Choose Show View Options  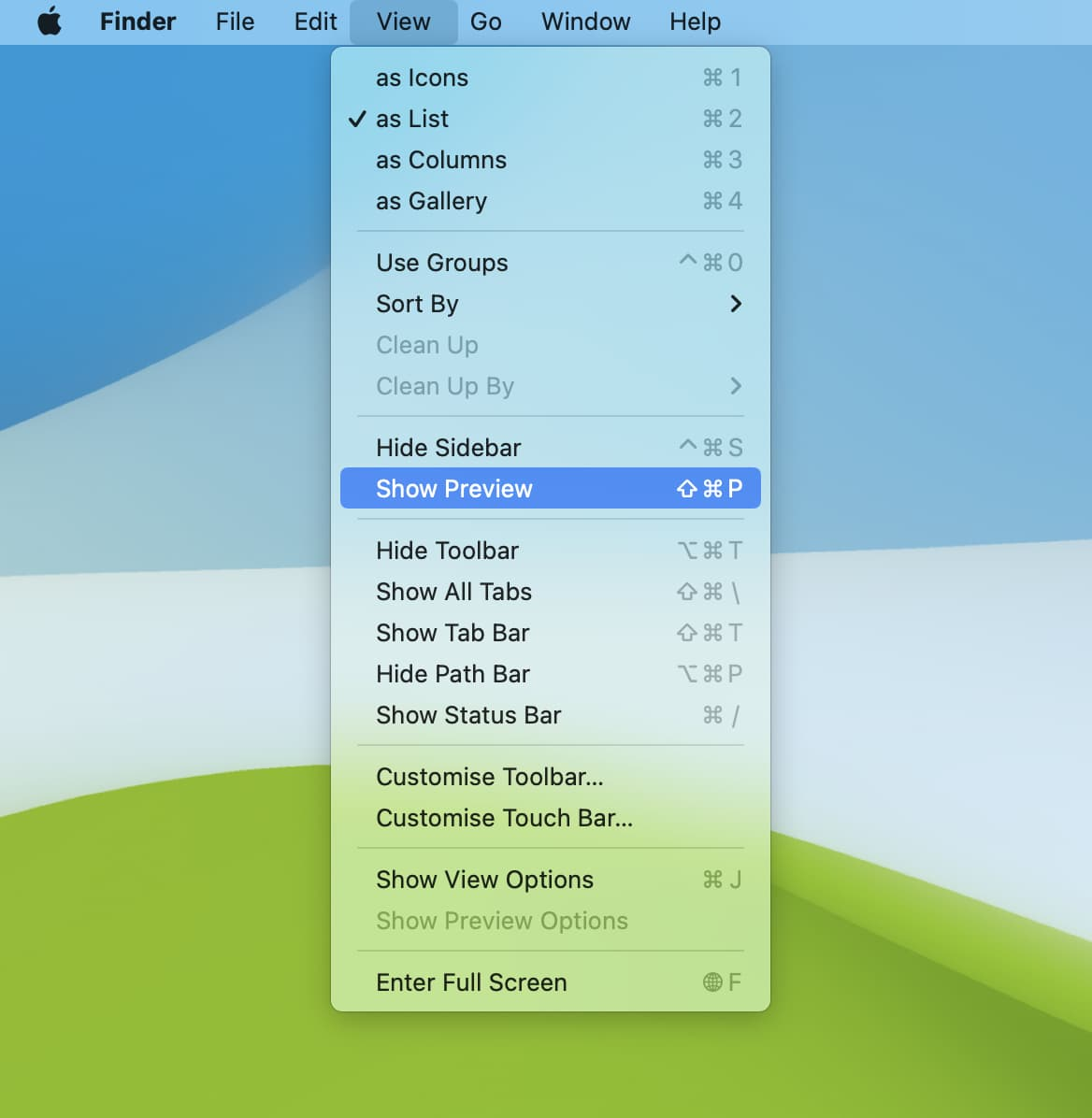point(551,880)
